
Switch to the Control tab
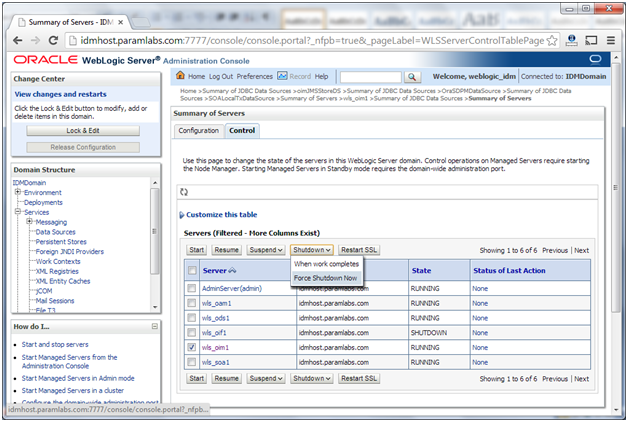pos(242,131)
